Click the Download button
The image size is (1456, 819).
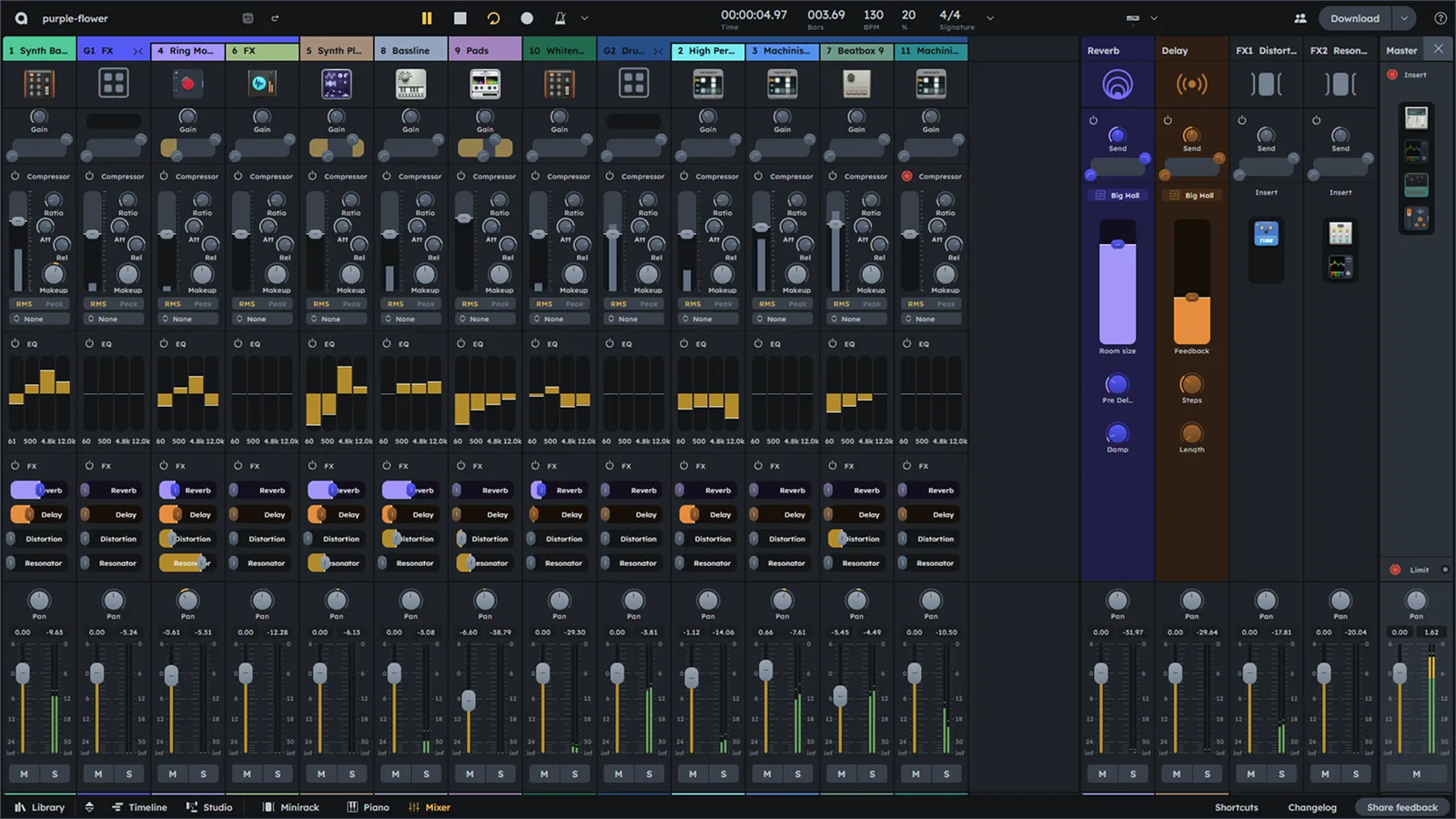point(1354,18)
